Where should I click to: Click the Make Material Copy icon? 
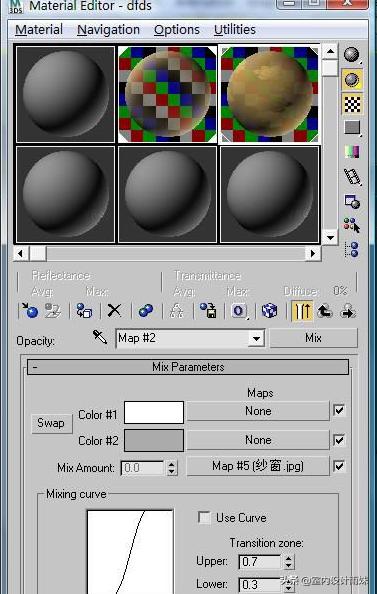pyautogui.click(x=145, y=311)
